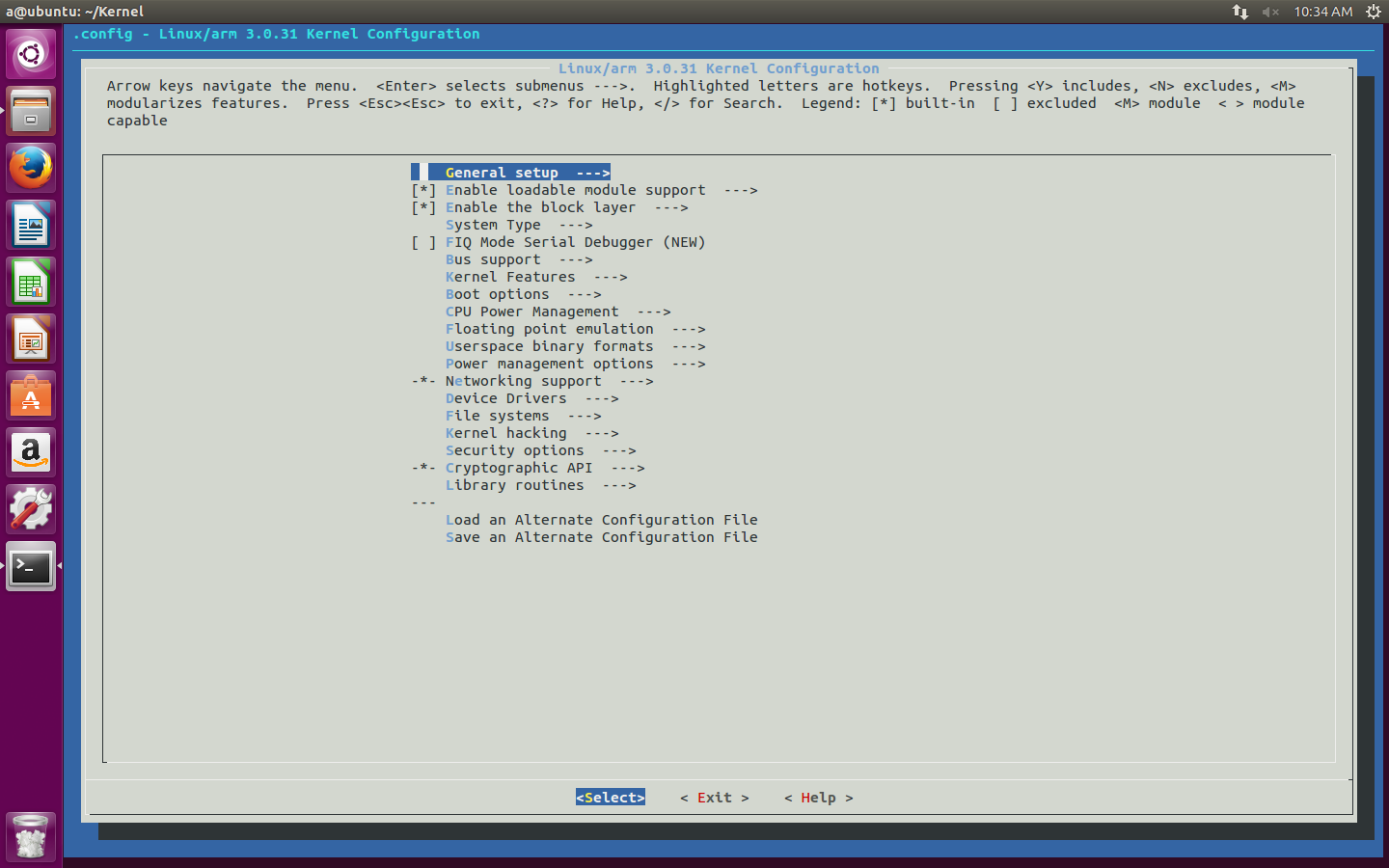Open system power gear menu

[1374, 12]
